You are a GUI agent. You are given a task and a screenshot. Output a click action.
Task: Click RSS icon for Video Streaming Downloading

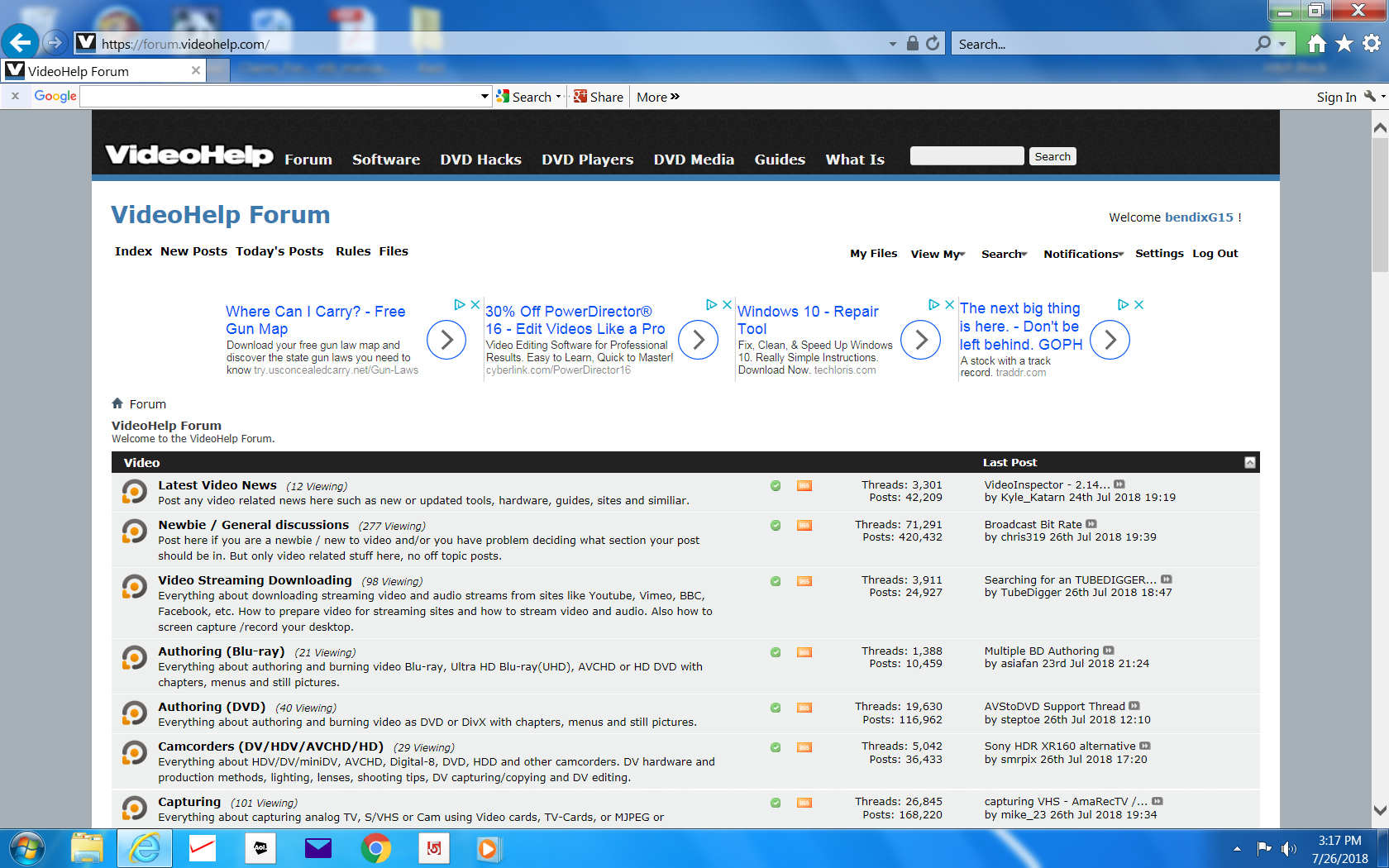[x=804, y=581]
